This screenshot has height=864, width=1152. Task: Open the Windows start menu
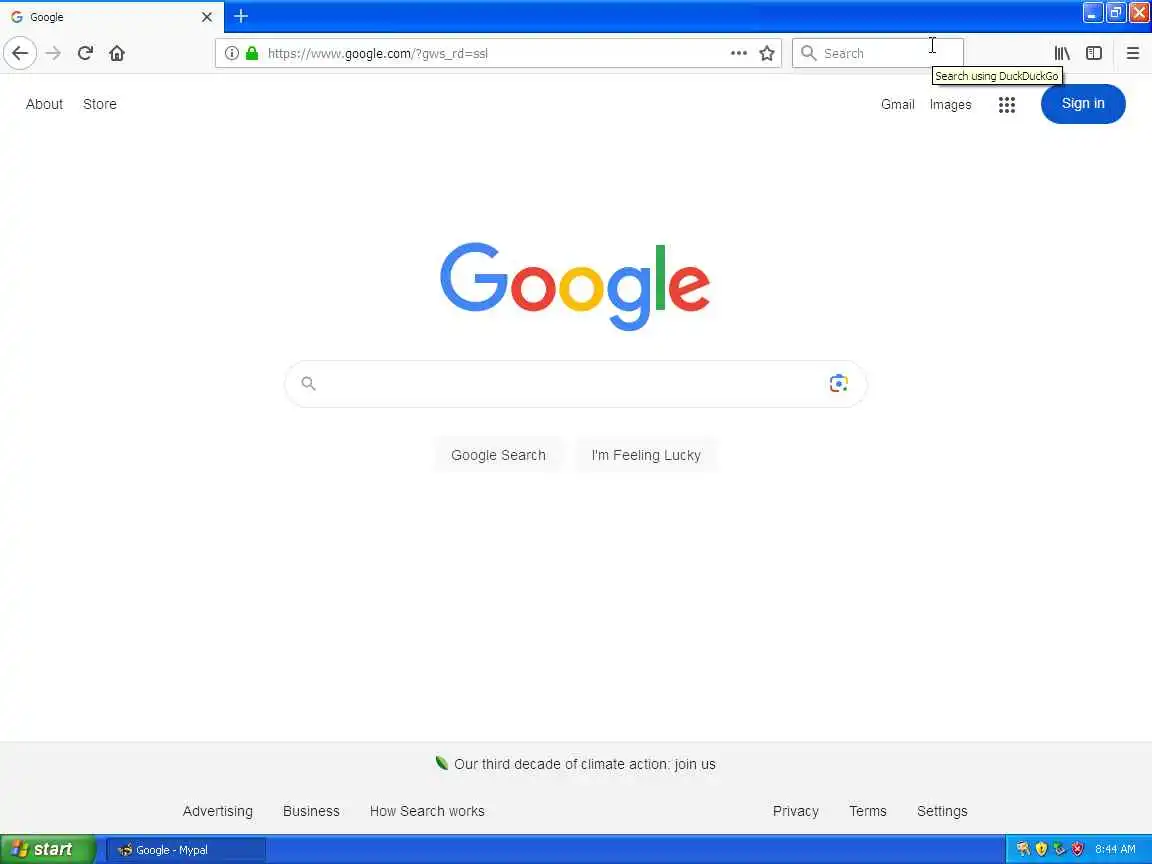click(x=47, y=849)
